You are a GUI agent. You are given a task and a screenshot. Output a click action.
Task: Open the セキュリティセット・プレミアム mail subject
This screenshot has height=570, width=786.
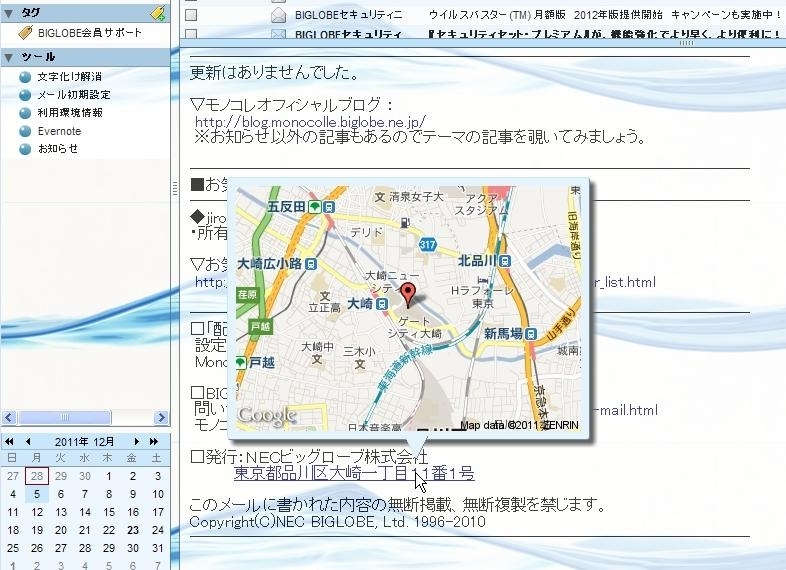tap(605, 35)
